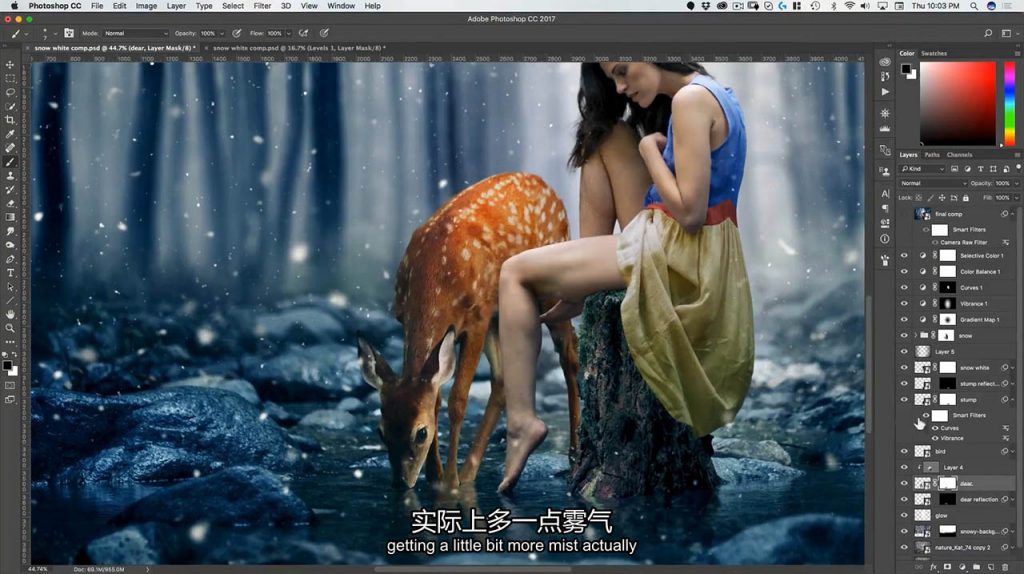The width and height of the screenshot is (1024, 574).
Task: Select the Zoom tool
Action: [10, 328]
